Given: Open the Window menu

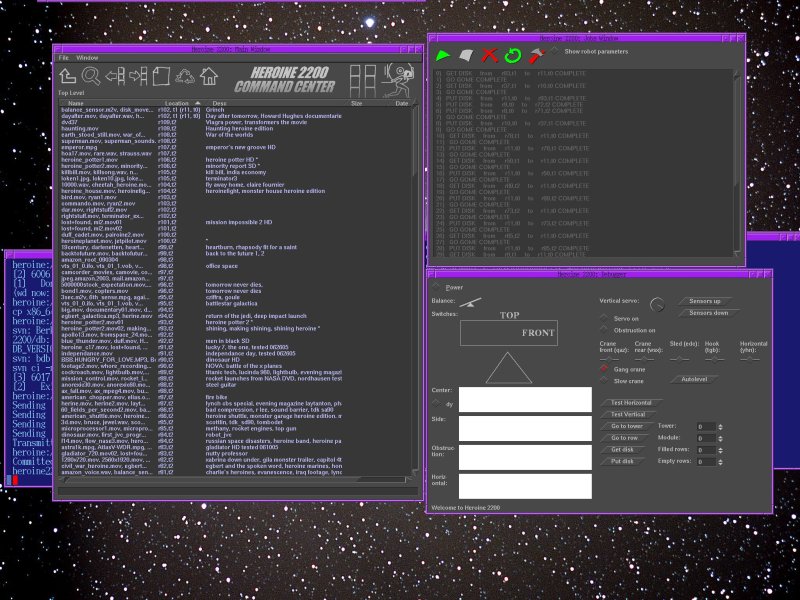Looking at the screenshot, I should click(x=87, y=57).
